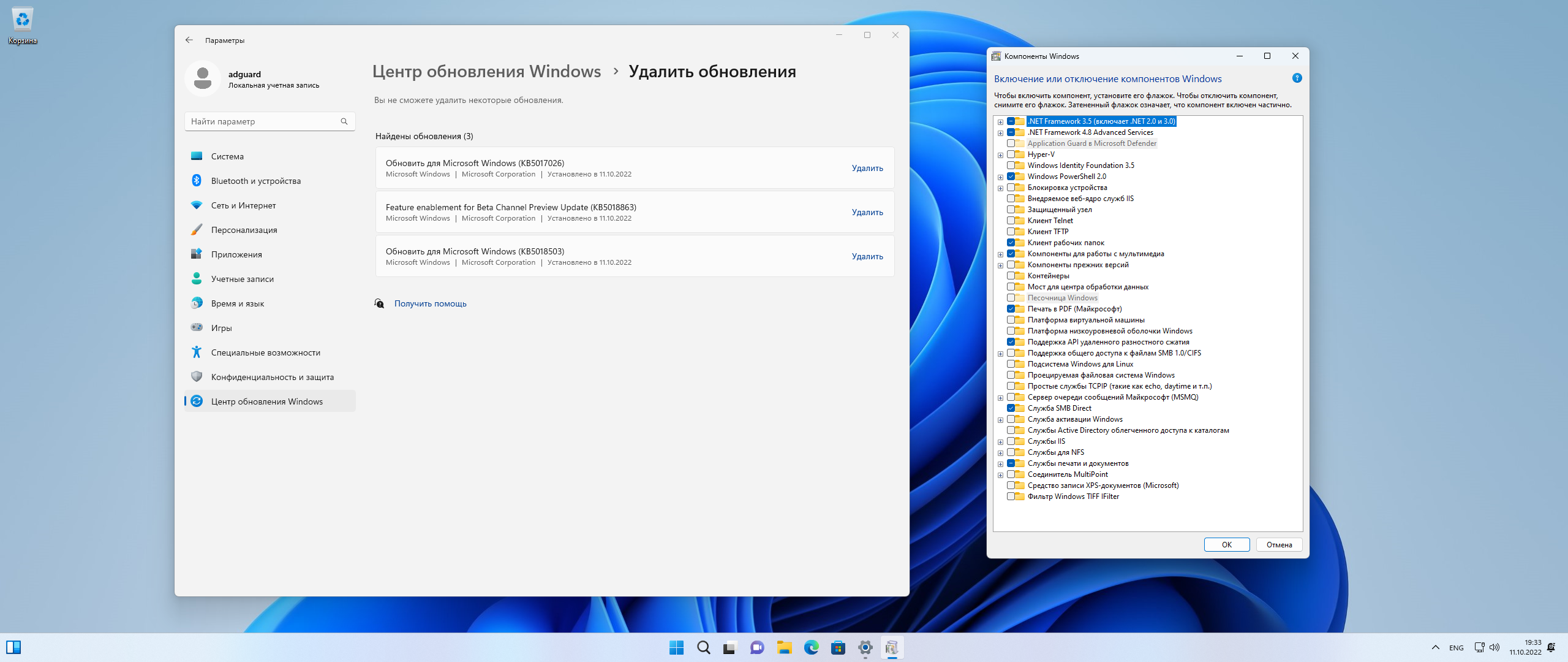
Task: Open the Recycle Bin desktop icon
Action: coord(23,26)
